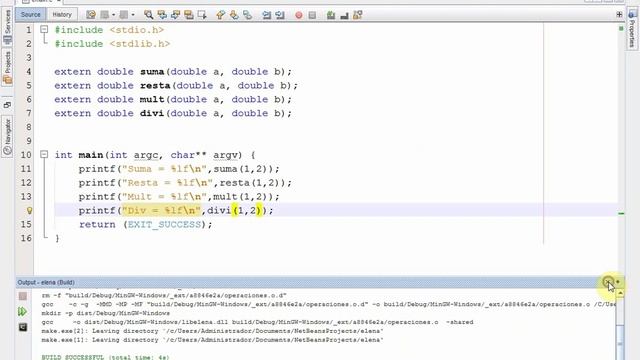Switch to the Source view tab

pos(31,15)
